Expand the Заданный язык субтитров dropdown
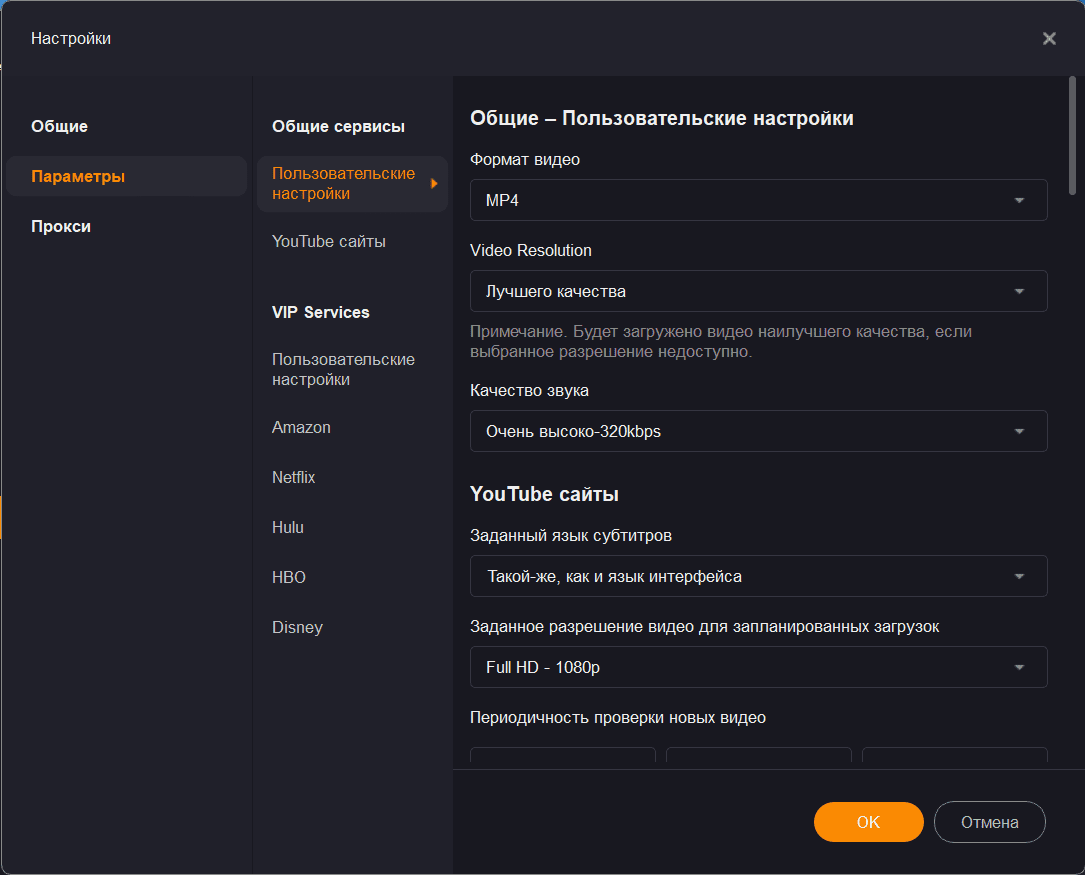Viewport: 1085px width, 875px height. pyautogui.click(x=758, y=576)
